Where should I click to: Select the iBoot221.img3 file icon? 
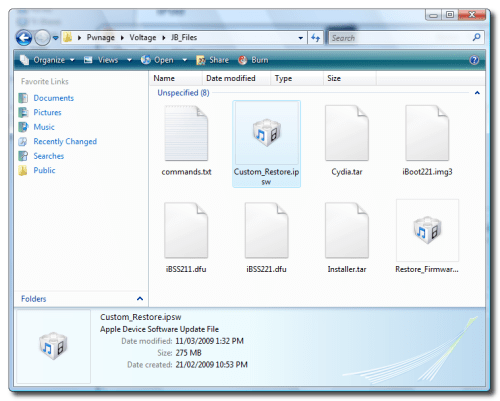click(427, 133)
